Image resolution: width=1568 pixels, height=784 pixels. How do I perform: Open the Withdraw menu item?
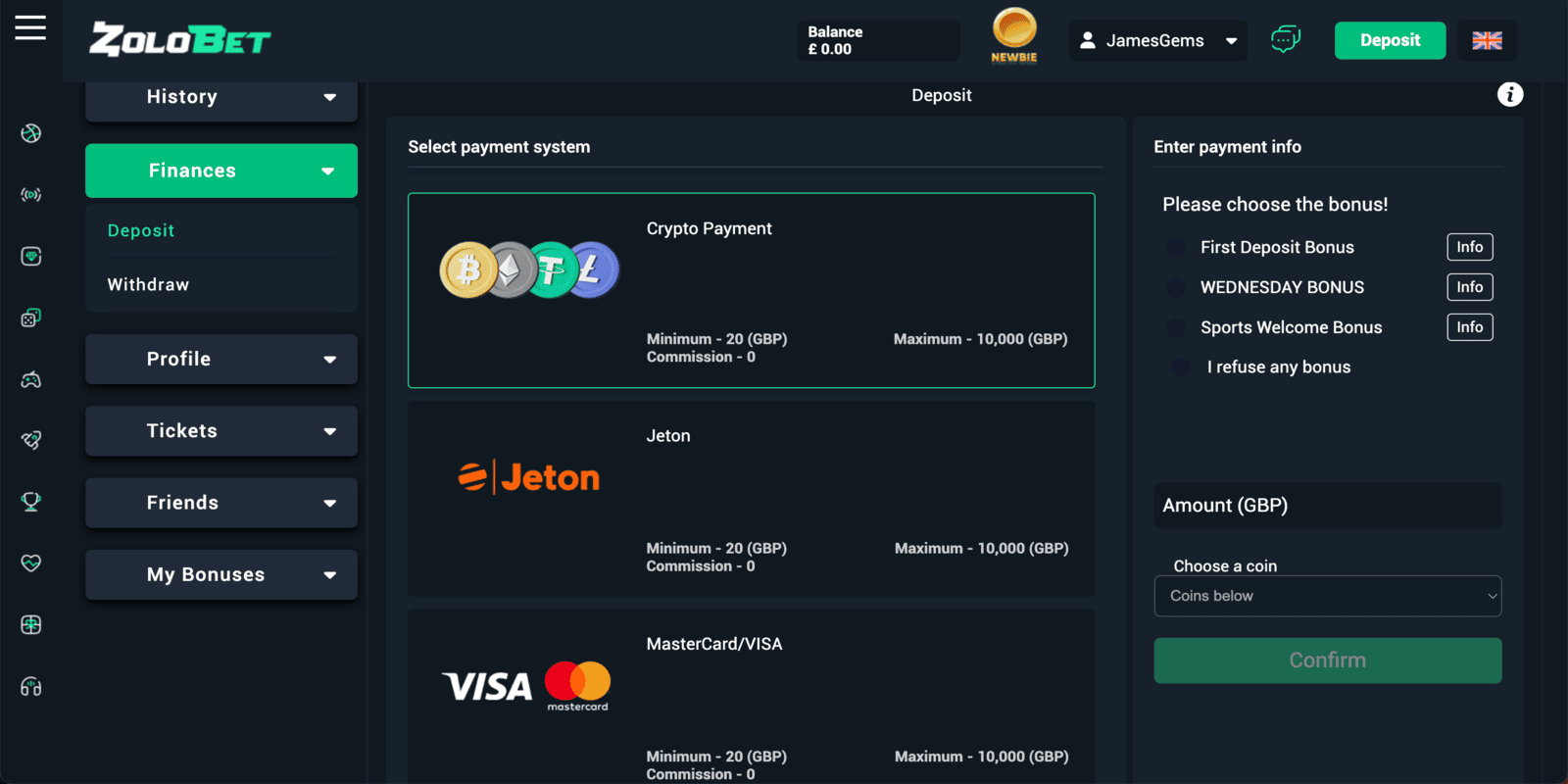click(x=149, y=285)
